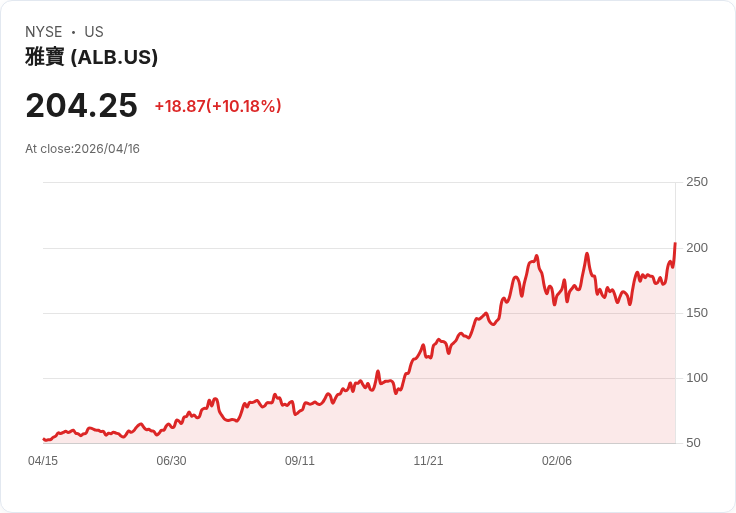Select the 09/11 date axis label
Image resolution: width=736 pixels, height=513 pixels.
point(300,460)
